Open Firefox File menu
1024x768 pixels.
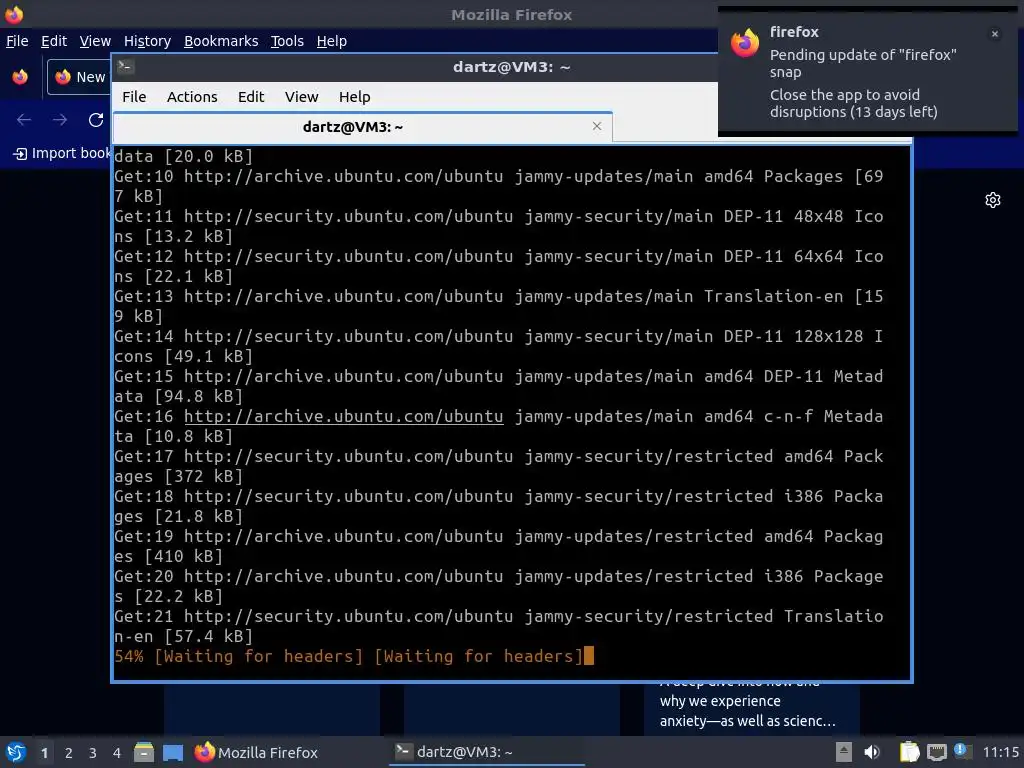[x=17, y=41]
